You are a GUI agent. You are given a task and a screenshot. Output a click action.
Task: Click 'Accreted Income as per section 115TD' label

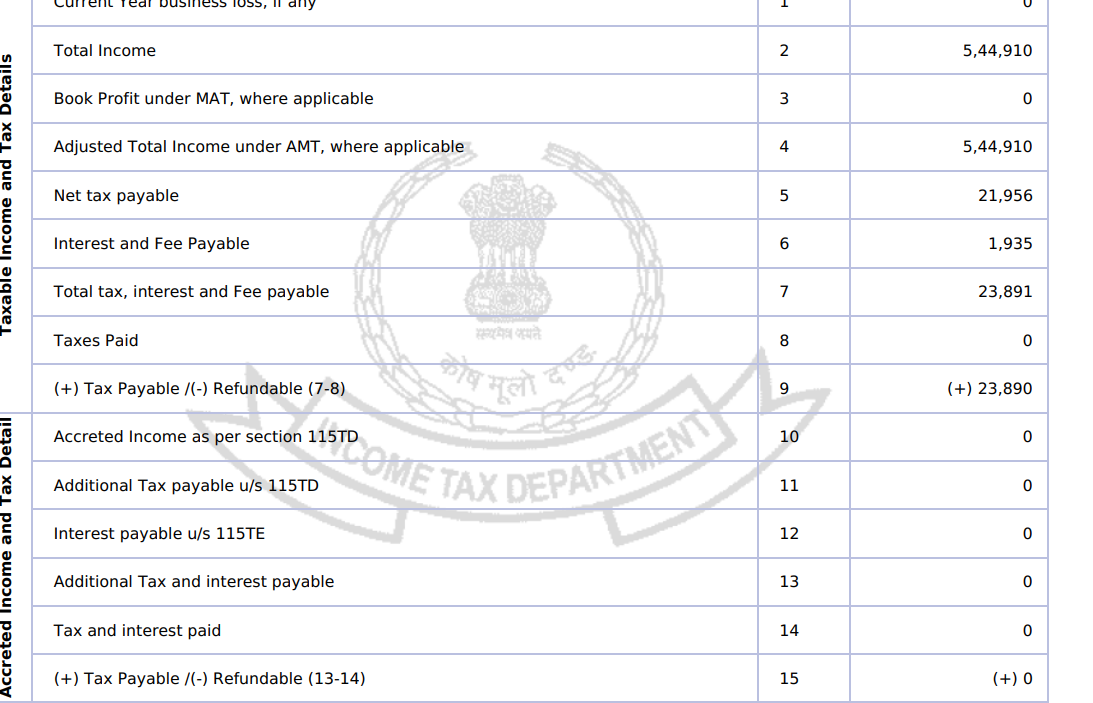click(205, 437)
